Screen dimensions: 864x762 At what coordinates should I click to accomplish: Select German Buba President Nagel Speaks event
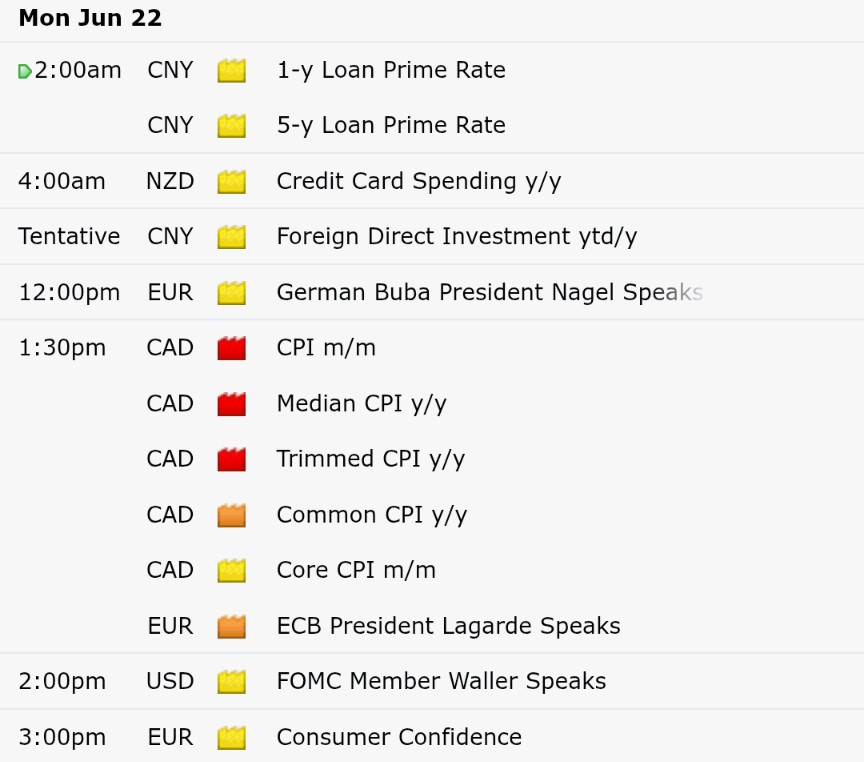coord(490,292)
